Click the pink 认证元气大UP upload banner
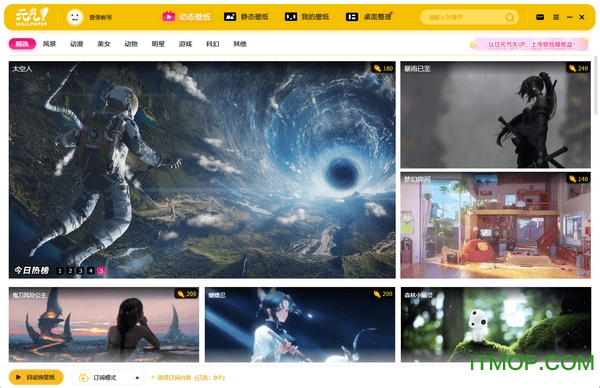600x388 pixels. point(529,44)
